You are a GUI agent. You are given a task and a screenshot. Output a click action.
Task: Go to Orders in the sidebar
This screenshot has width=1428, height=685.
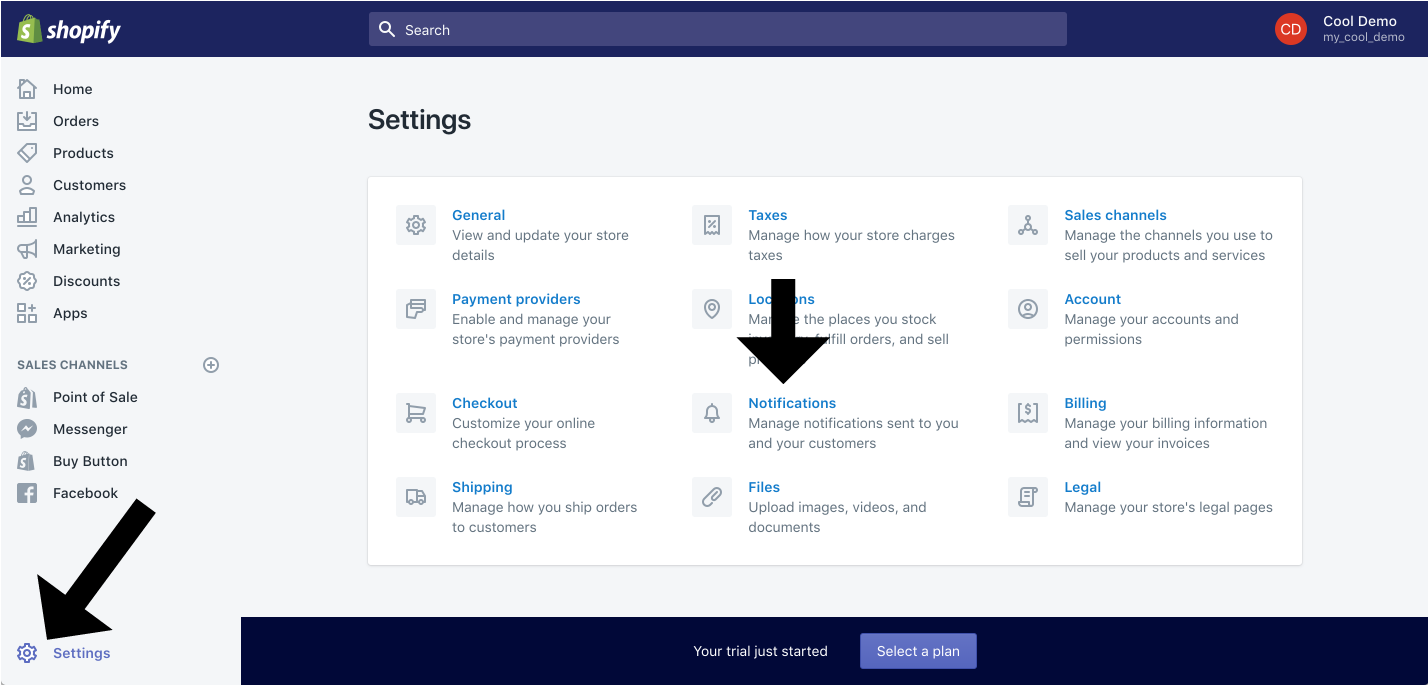pos(76,121)
